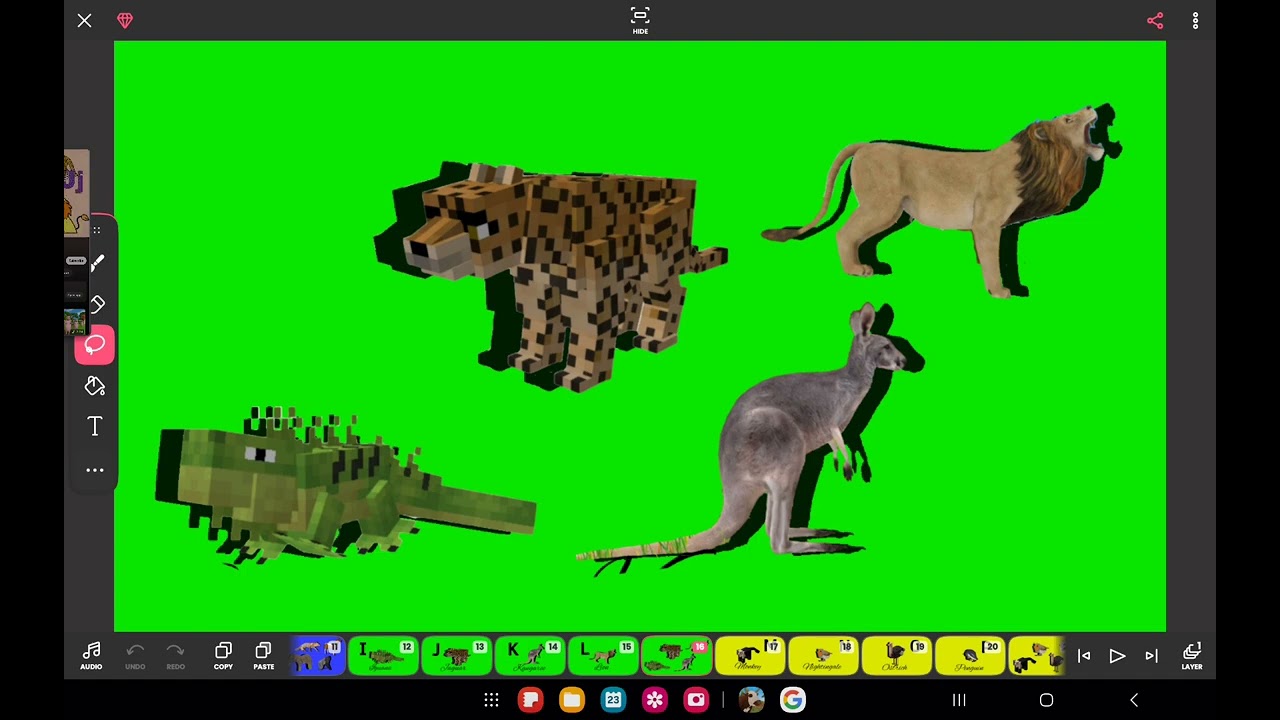1280x720 pixels.
Task: Open the red Flipboard-style app in taskbar
Action: pyautogui.click(x=531, y=700)
